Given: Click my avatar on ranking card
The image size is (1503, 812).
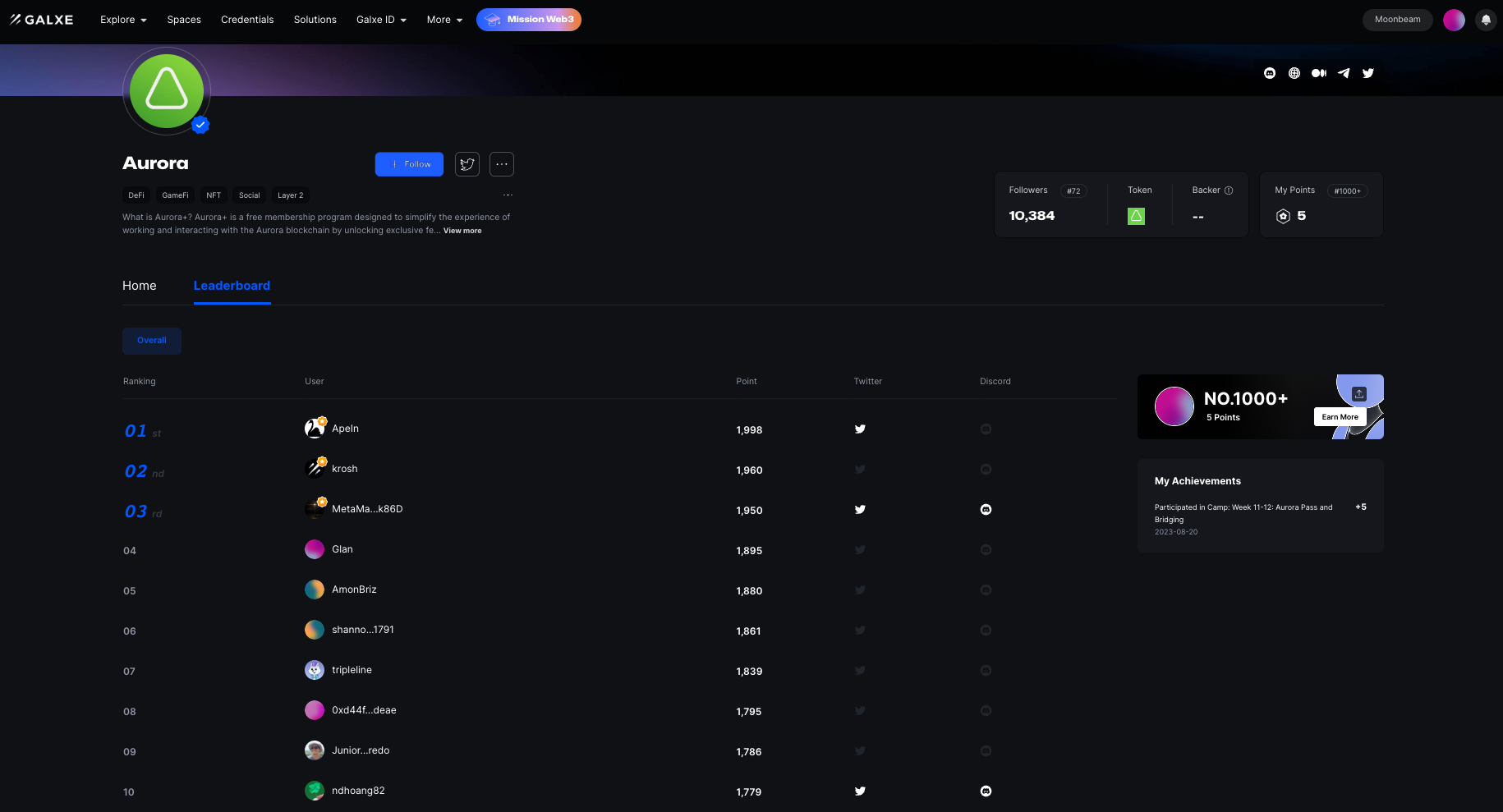Looking at the screenshot, I should (1174, 406).
